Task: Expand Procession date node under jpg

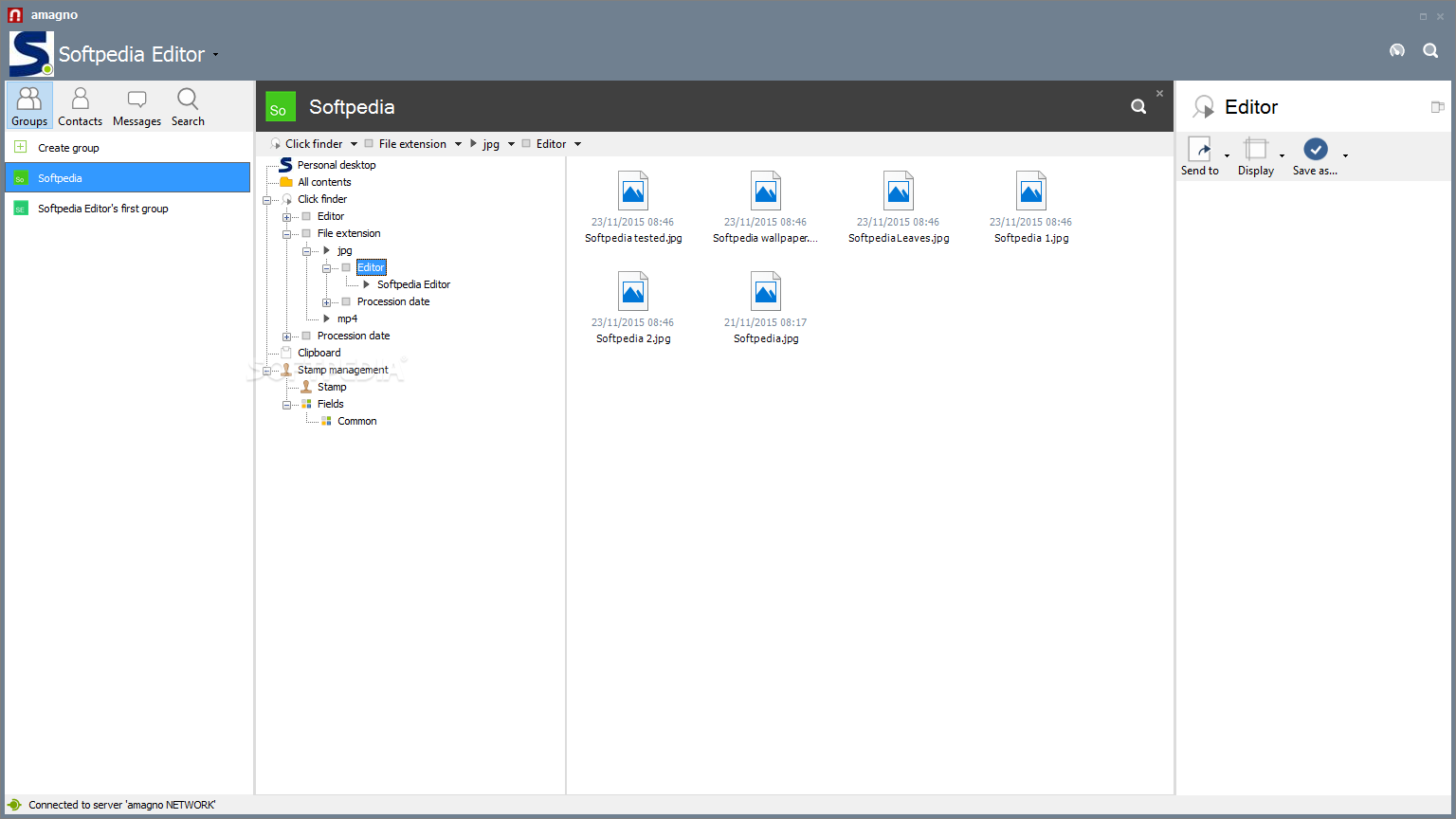Action: [326, 302]
